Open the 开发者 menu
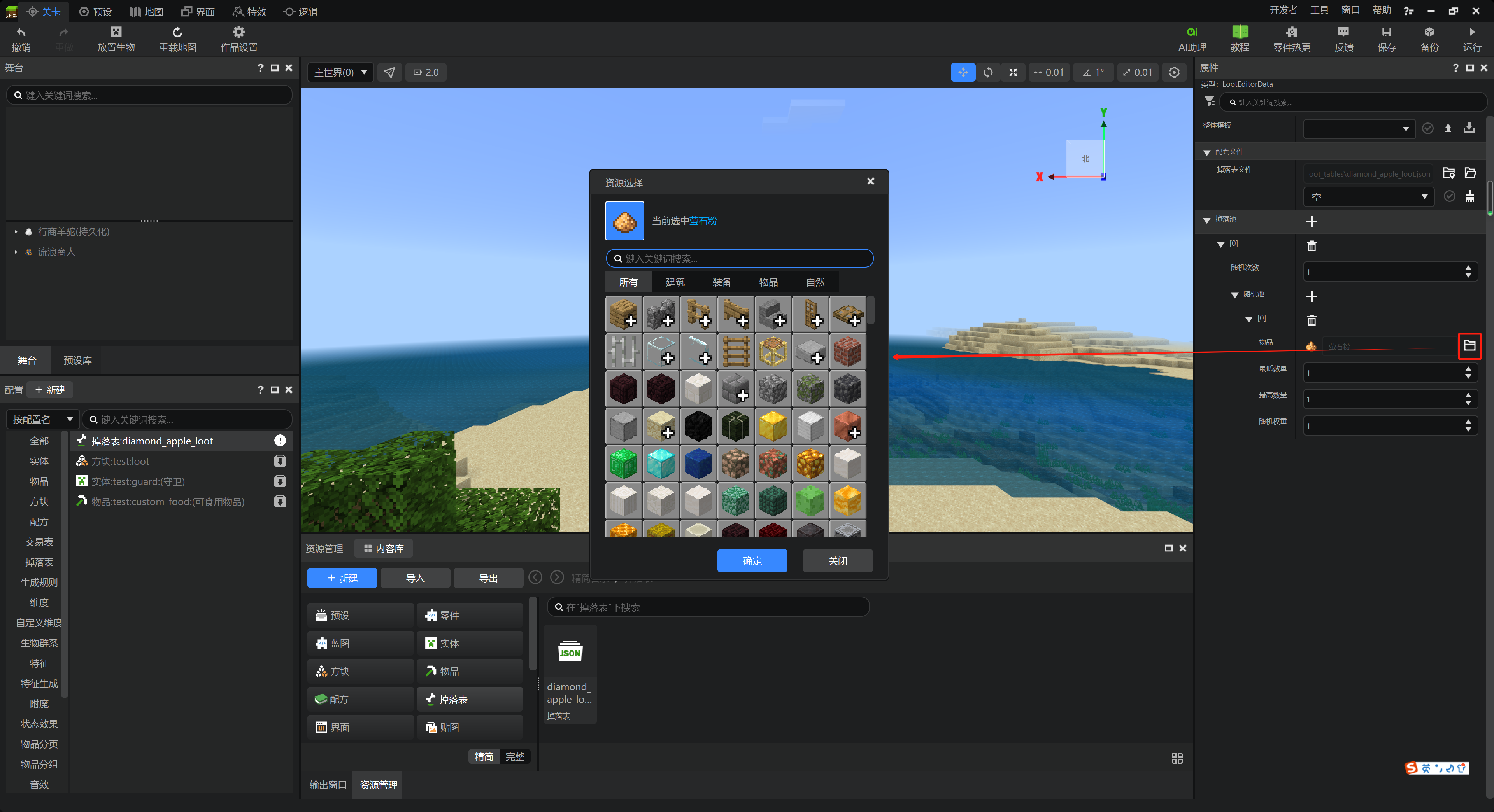This screenshot has height=812, width=1494. [x=1283, y=10]
